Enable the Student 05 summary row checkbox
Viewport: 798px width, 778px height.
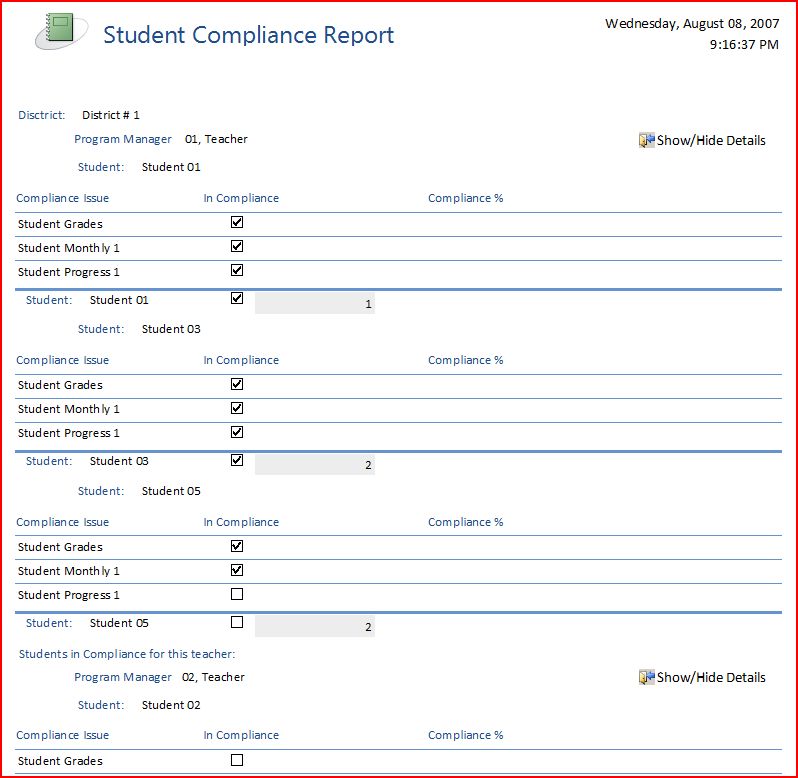click(x=237, y=622)
